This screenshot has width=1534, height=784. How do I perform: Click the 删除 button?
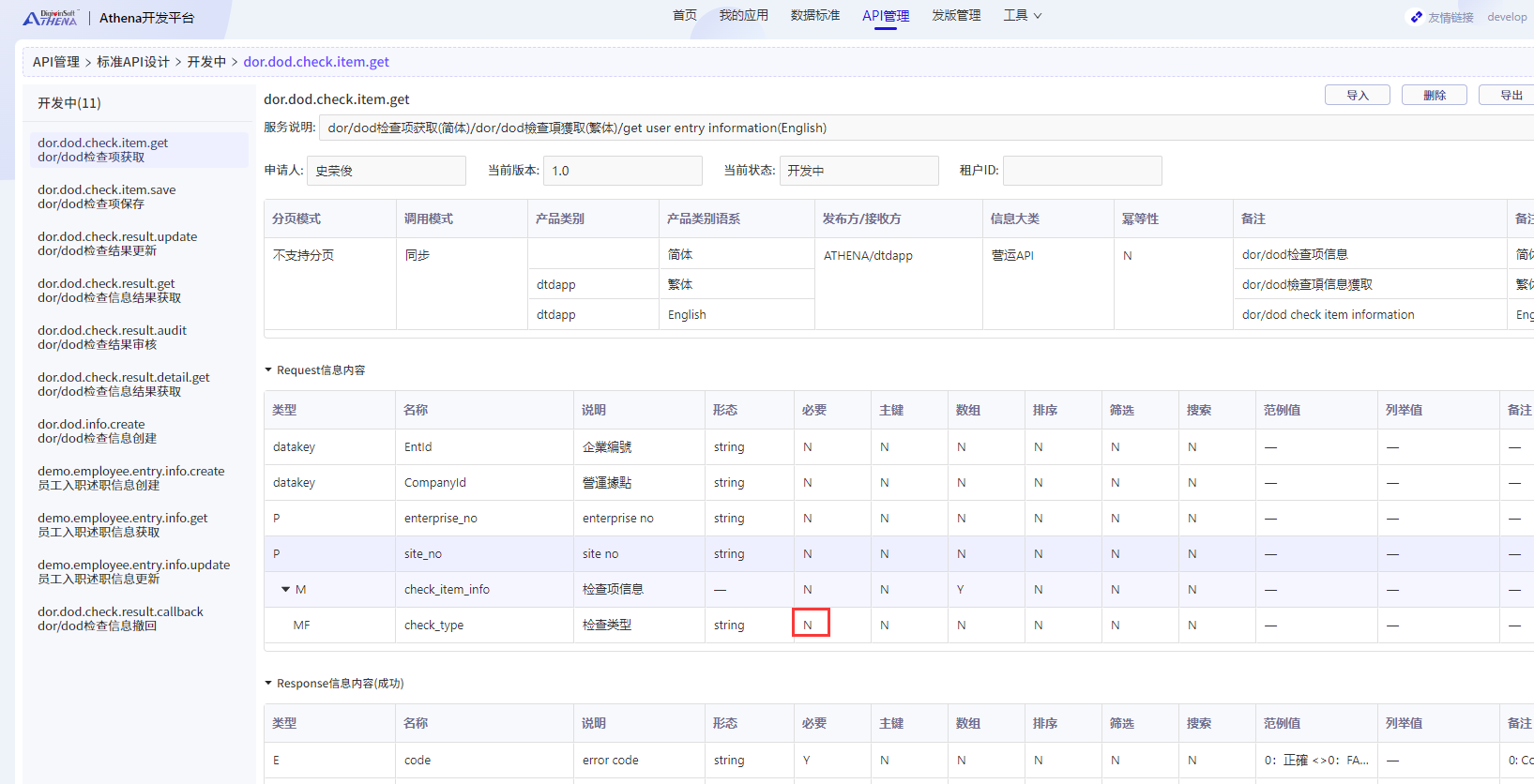pyautogui.click(x=1435, y=95)
